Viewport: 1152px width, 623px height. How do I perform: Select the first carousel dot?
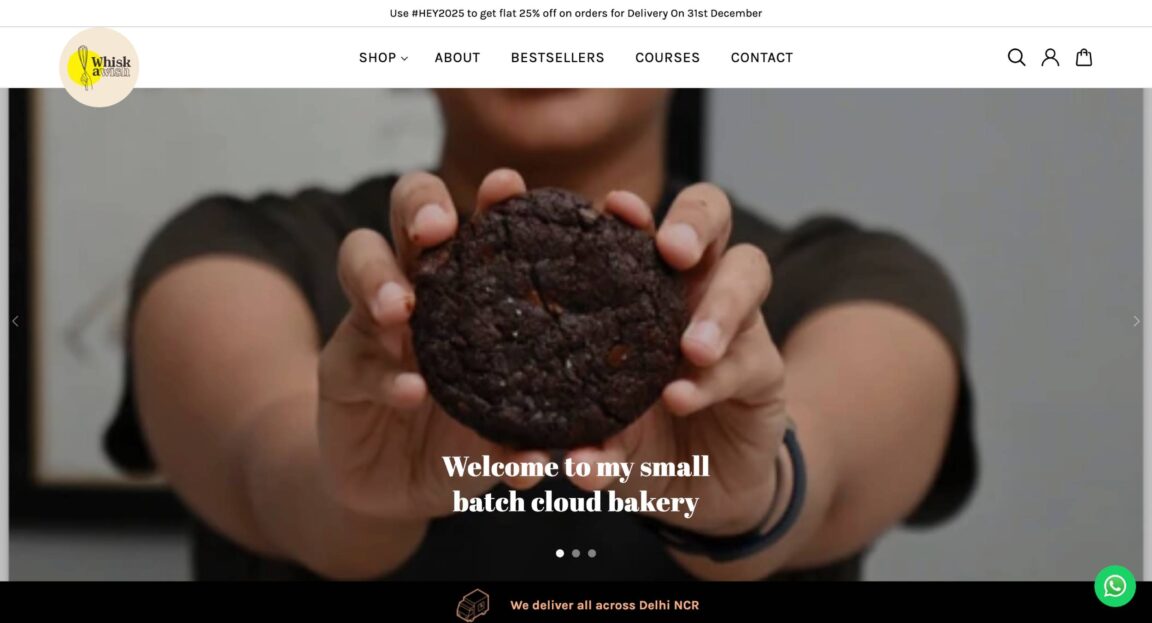(560, 553)
